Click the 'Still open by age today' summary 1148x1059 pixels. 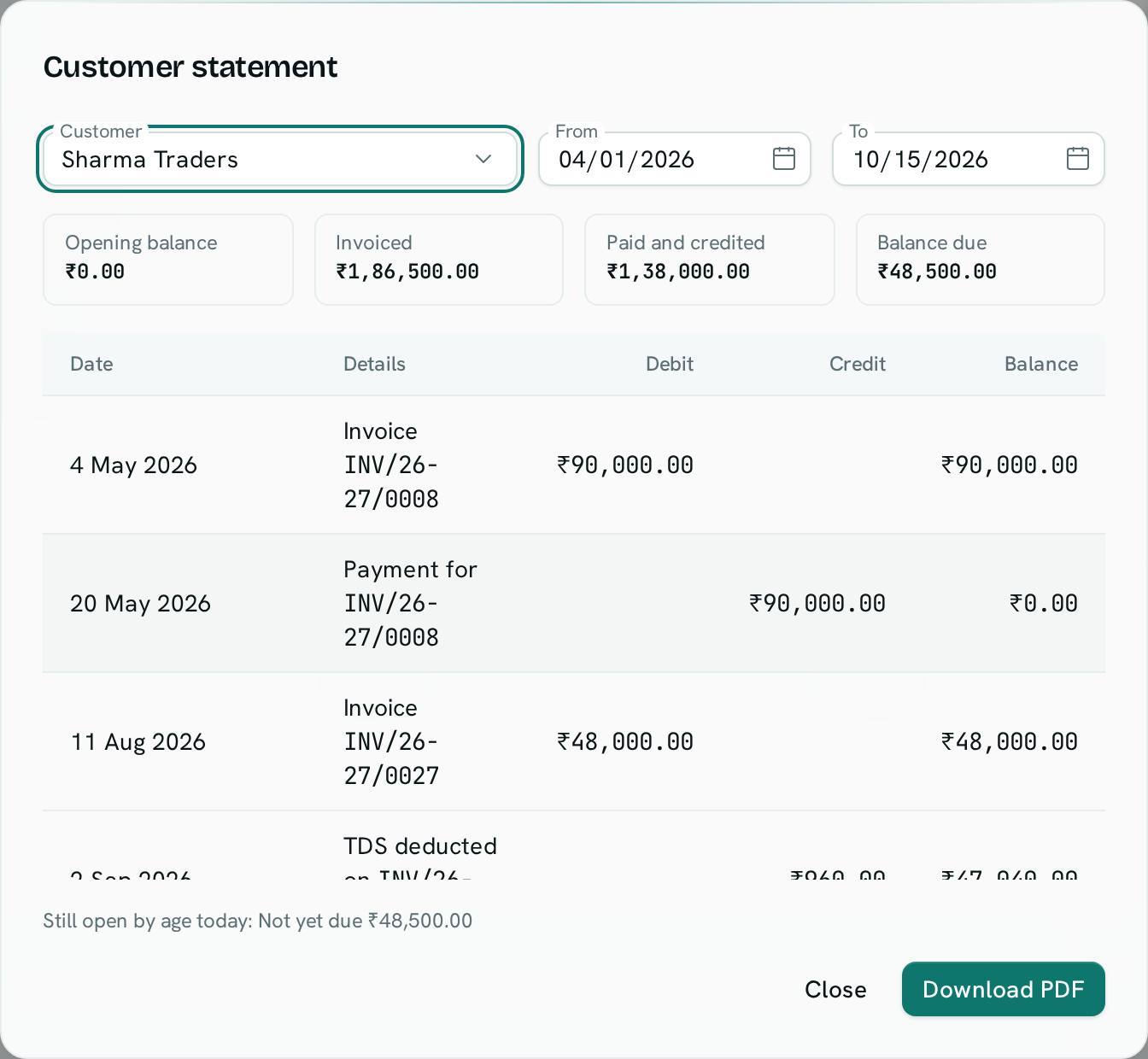coord(258,921)
